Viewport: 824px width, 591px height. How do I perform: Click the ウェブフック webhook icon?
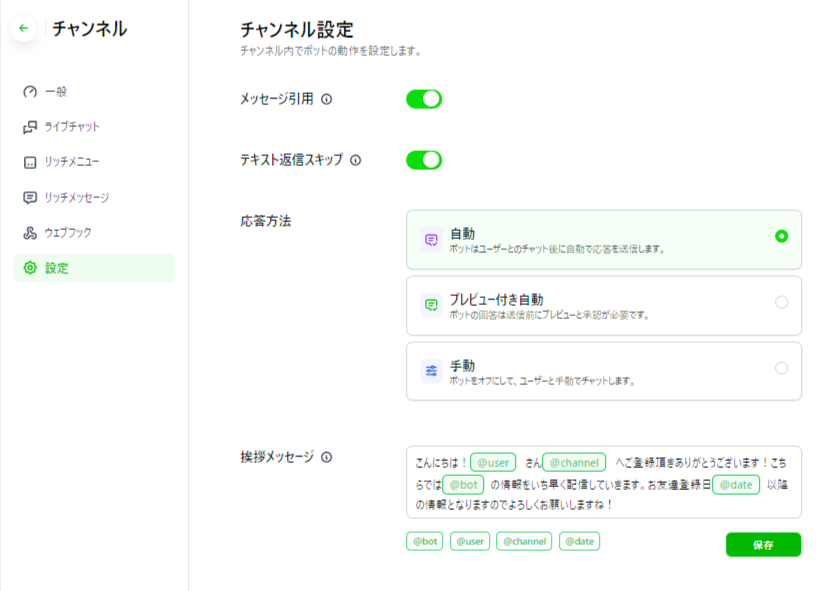30,233
